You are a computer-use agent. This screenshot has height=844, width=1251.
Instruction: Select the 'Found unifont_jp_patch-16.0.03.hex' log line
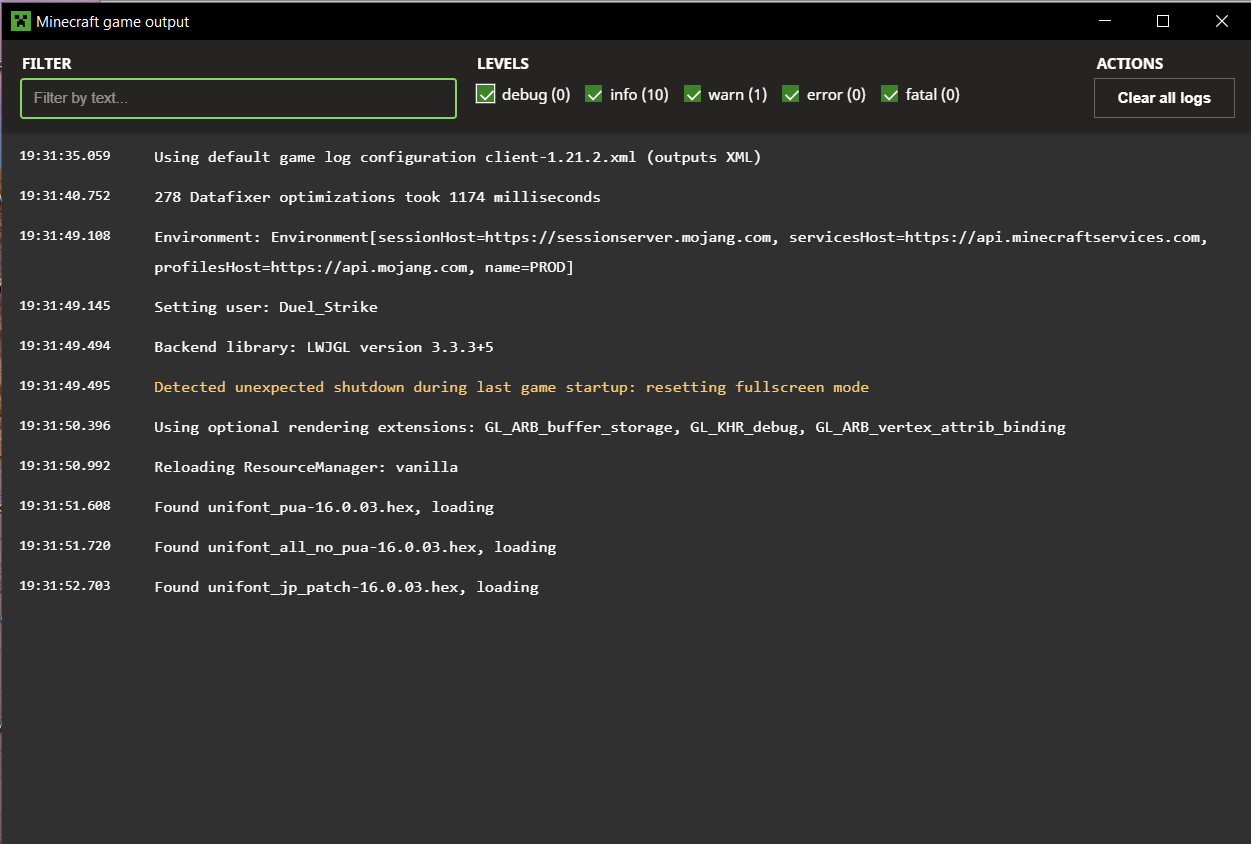point(346,587)
